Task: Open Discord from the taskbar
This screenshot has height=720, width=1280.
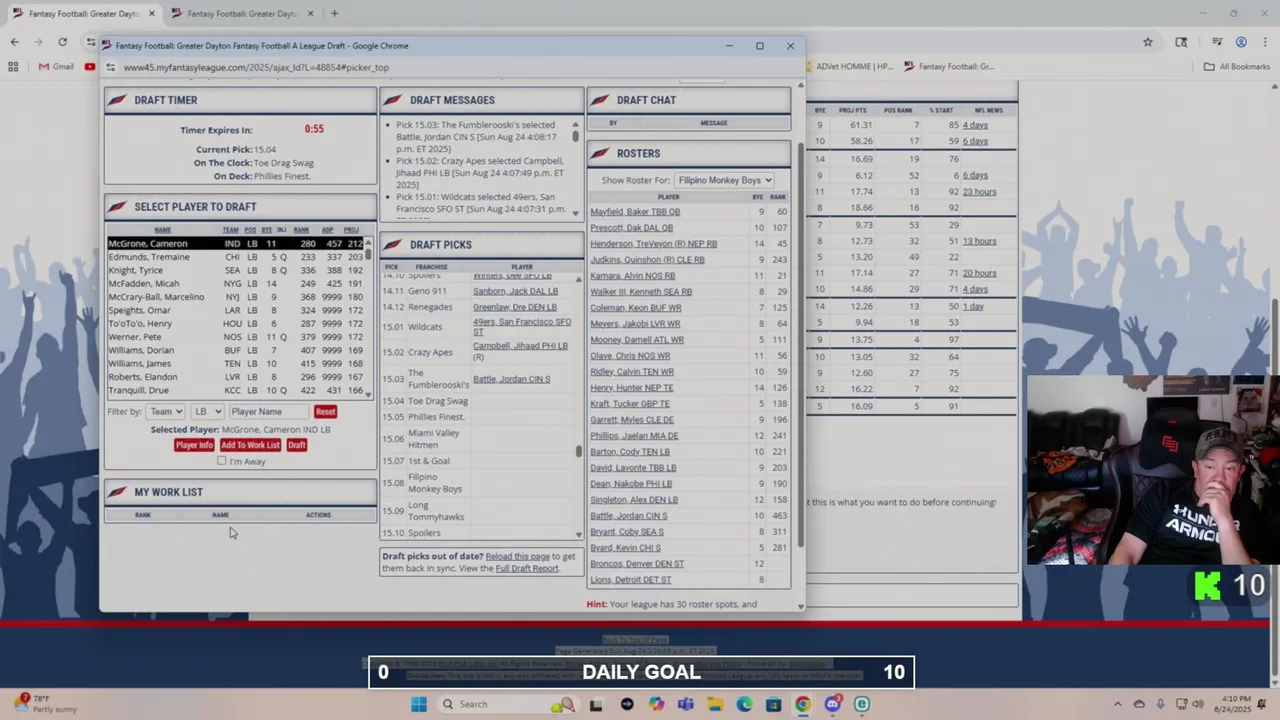Action: click(x=832, y=704)
